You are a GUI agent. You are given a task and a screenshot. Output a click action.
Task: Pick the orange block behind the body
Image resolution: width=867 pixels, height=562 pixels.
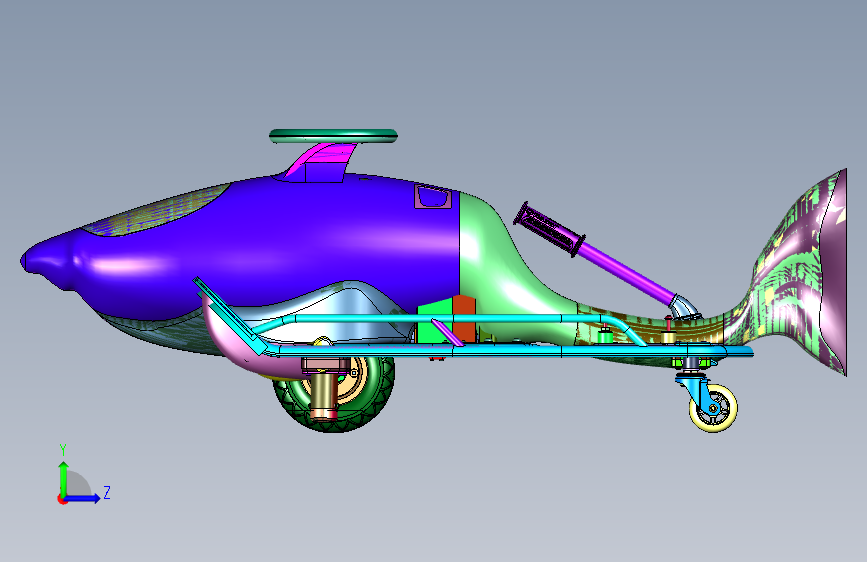[x=463, y=318]
